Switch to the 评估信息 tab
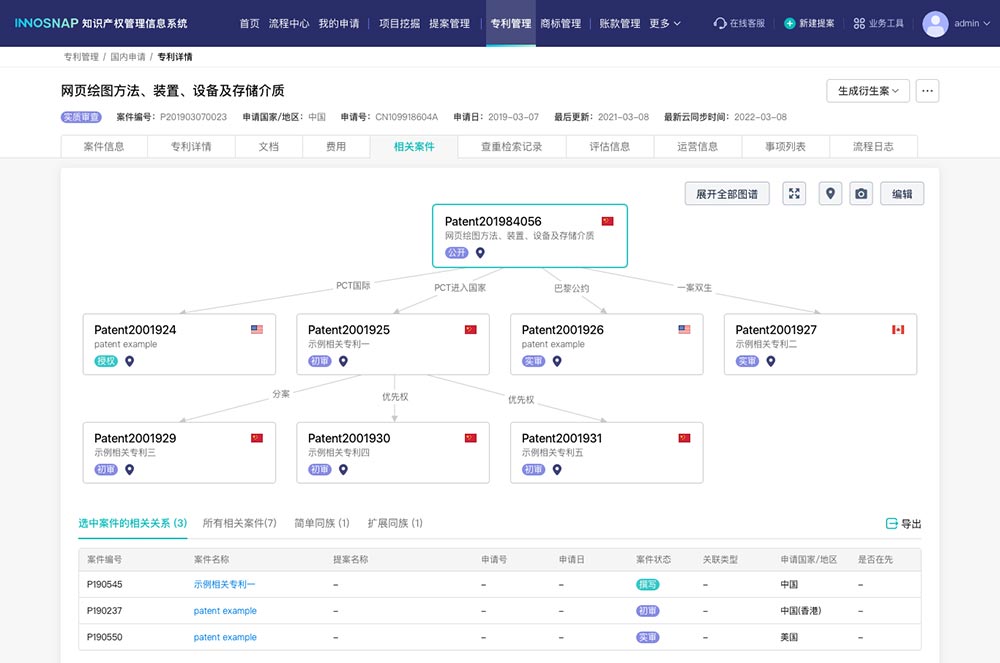1000x663 pixels. [609, 147]
